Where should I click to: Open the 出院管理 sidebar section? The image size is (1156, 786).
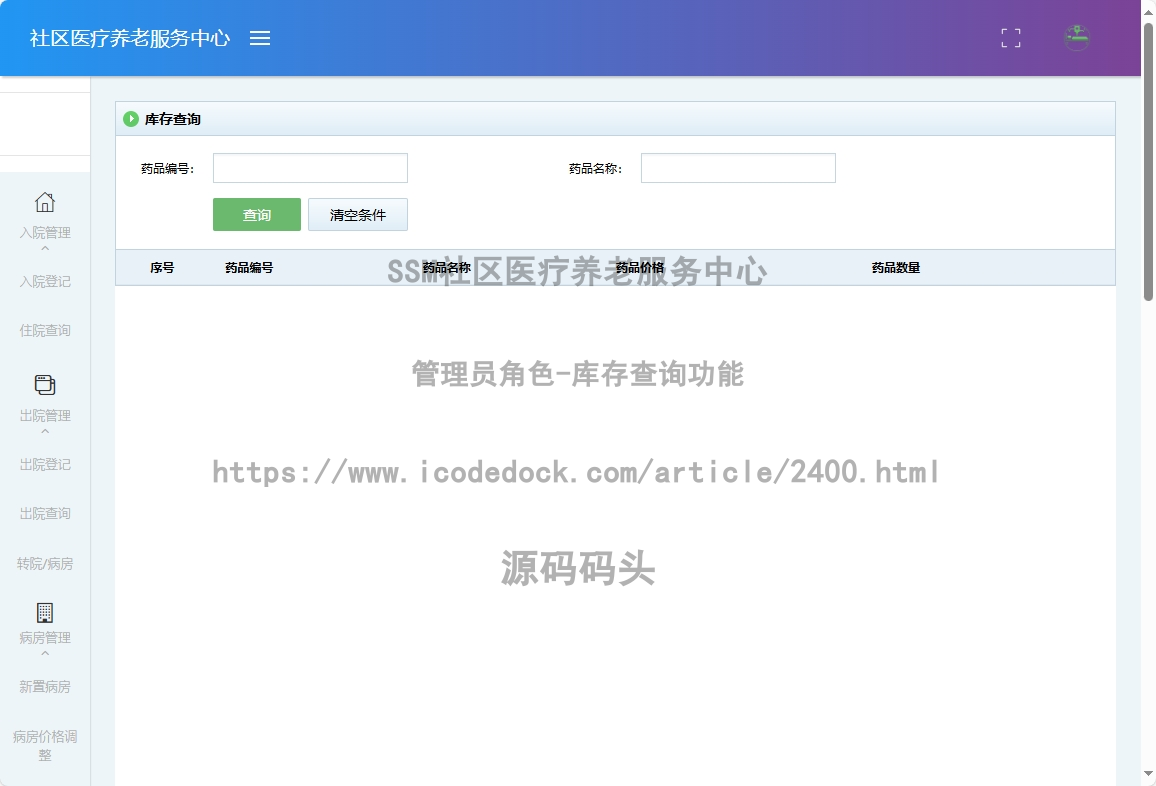click(x=45, y=415)
